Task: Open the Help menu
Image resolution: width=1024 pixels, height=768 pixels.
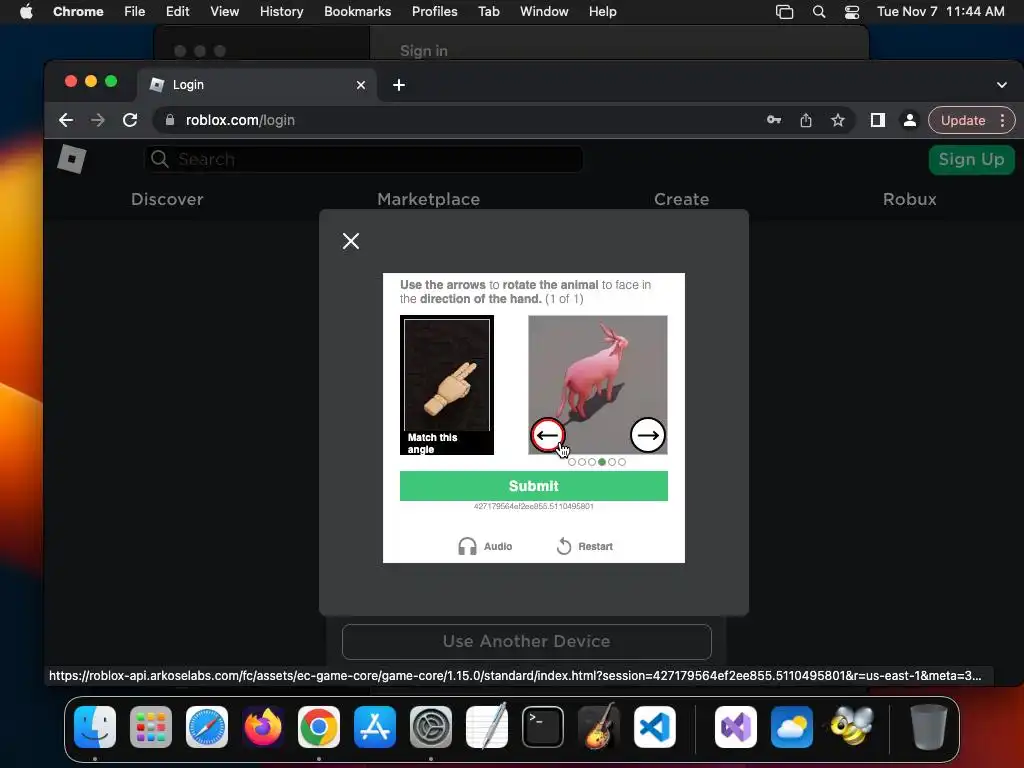Action: (602, 11)
